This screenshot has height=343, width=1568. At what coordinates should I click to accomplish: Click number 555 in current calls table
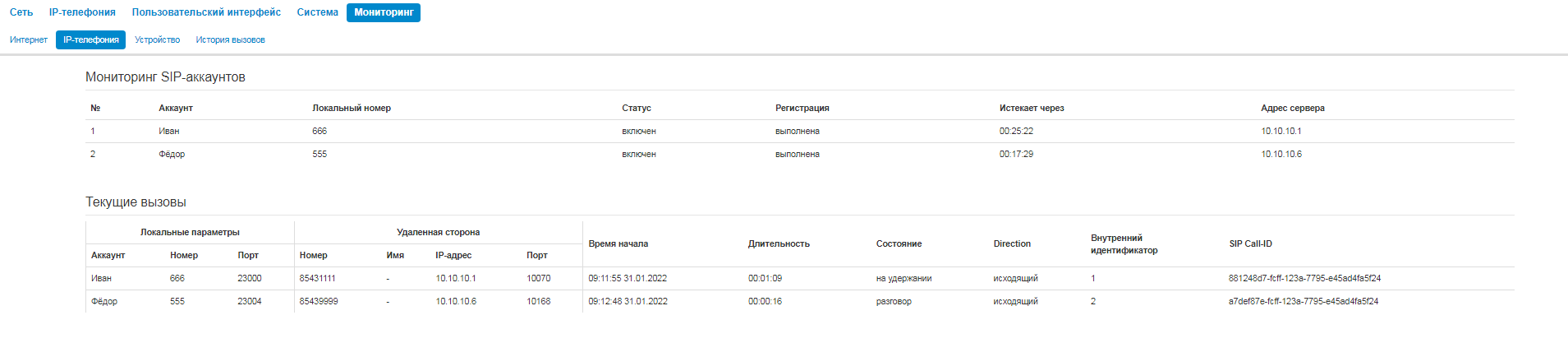click(x=177, y=301)
